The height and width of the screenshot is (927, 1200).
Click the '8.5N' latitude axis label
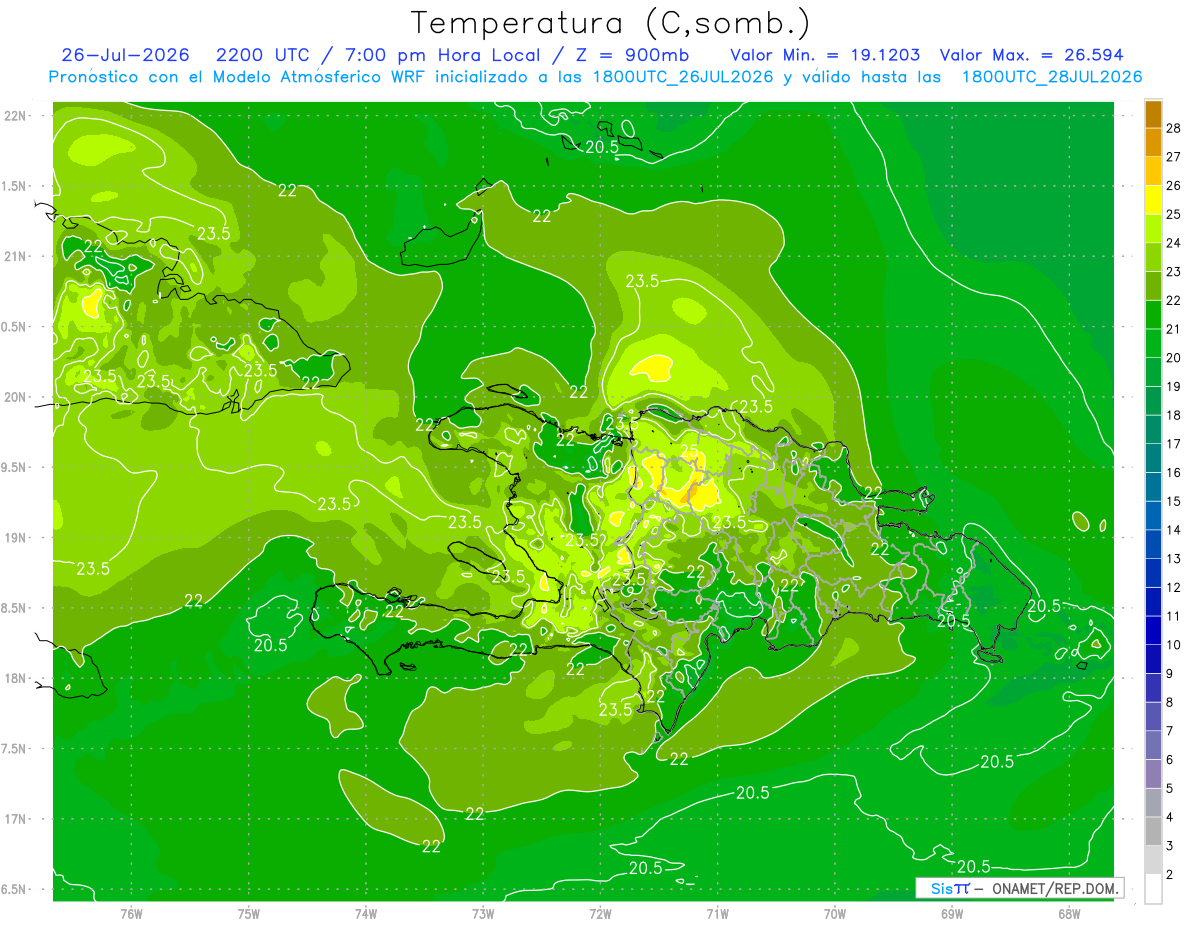[x=16, y=608]
